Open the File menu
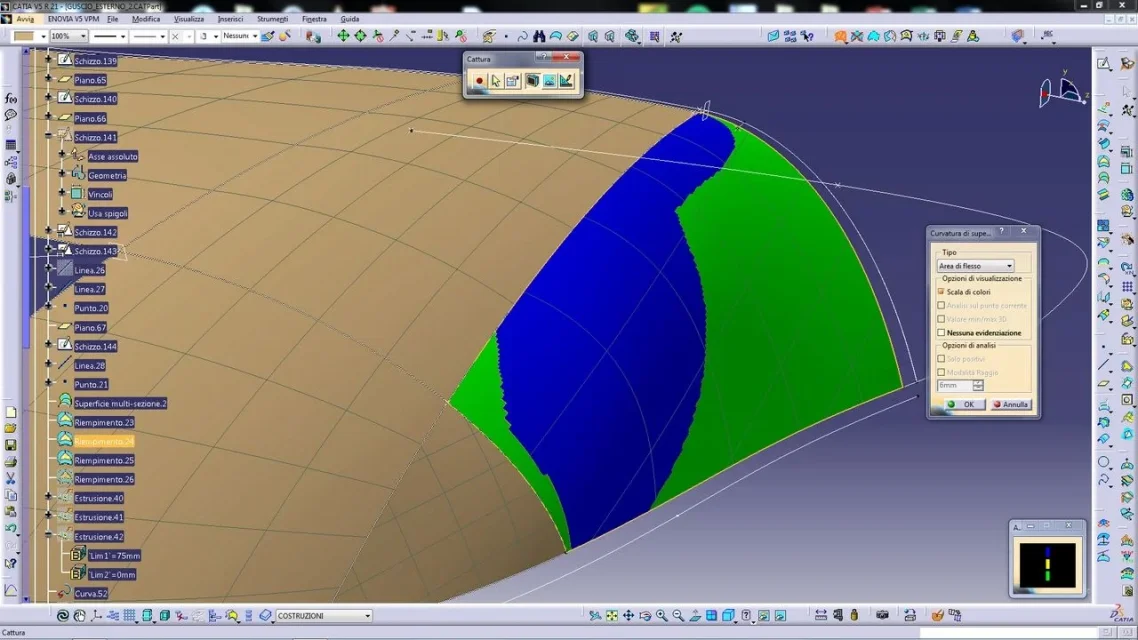1138x640 pixels. tap(112, 19)
